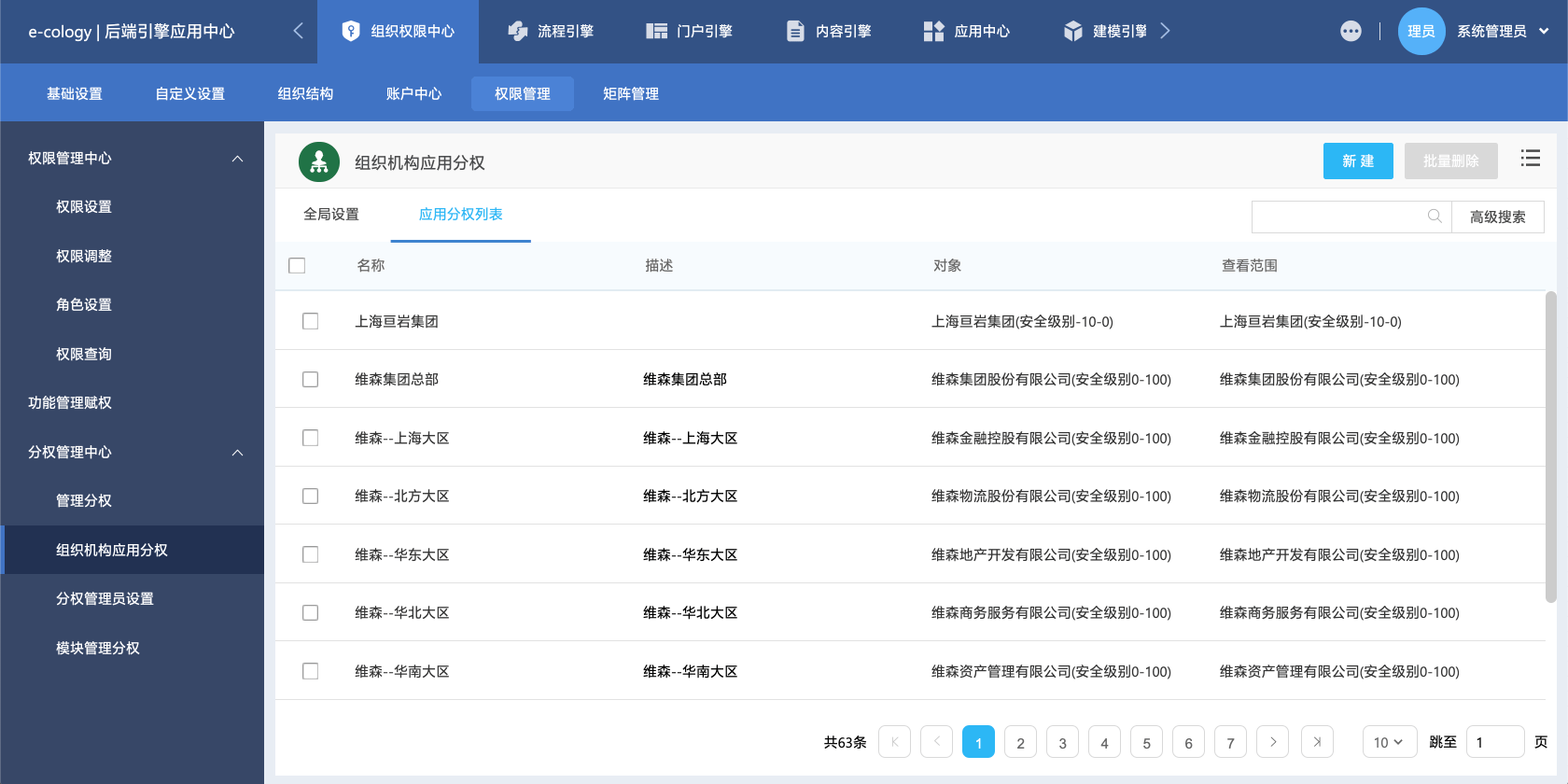
Task: Go to previous page arrow
Action: [936, 742]
